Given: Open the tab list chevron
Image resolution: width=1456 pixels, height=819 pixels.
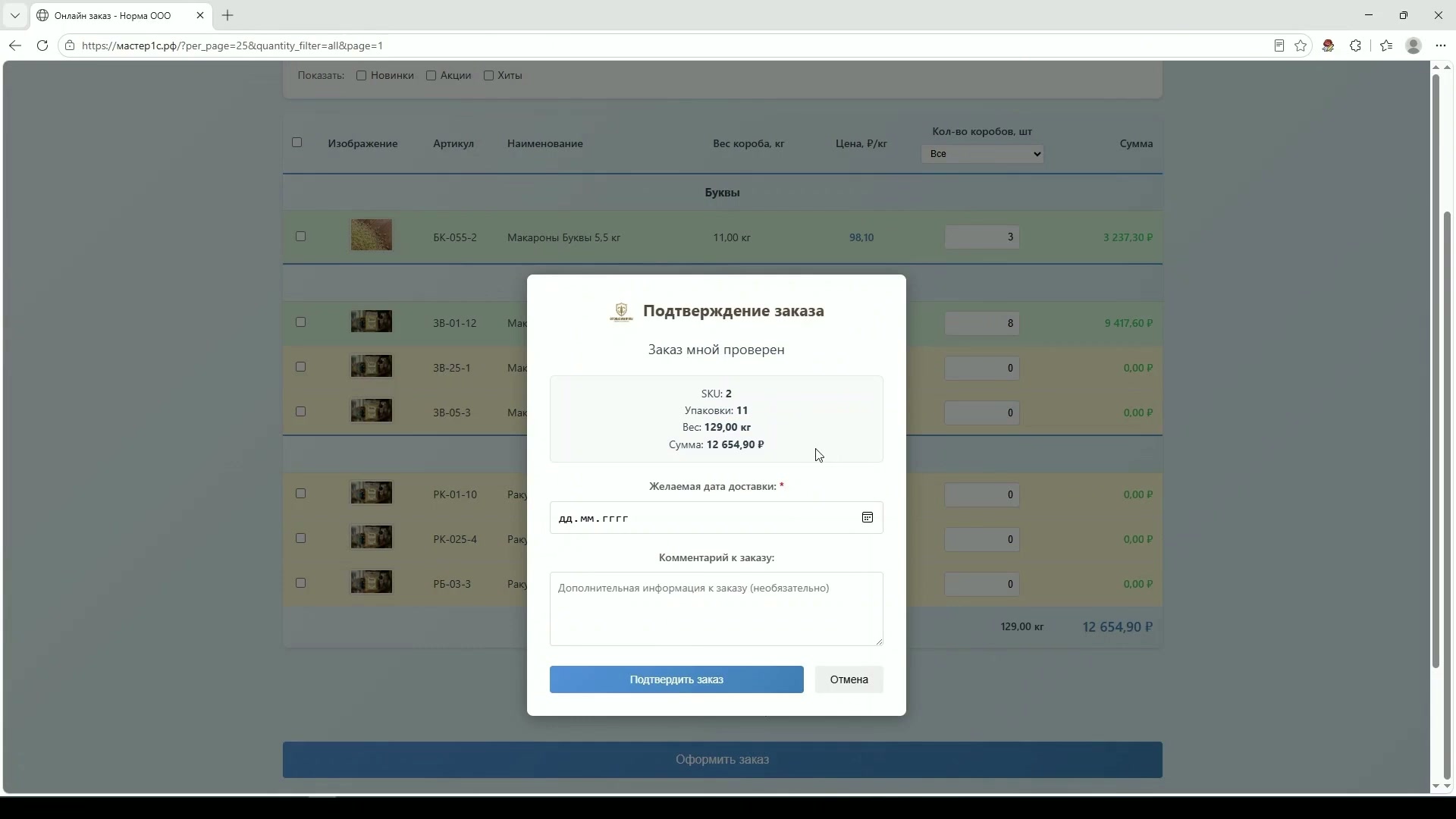Looking at the screenshot, I should click(x=14, y=15).
